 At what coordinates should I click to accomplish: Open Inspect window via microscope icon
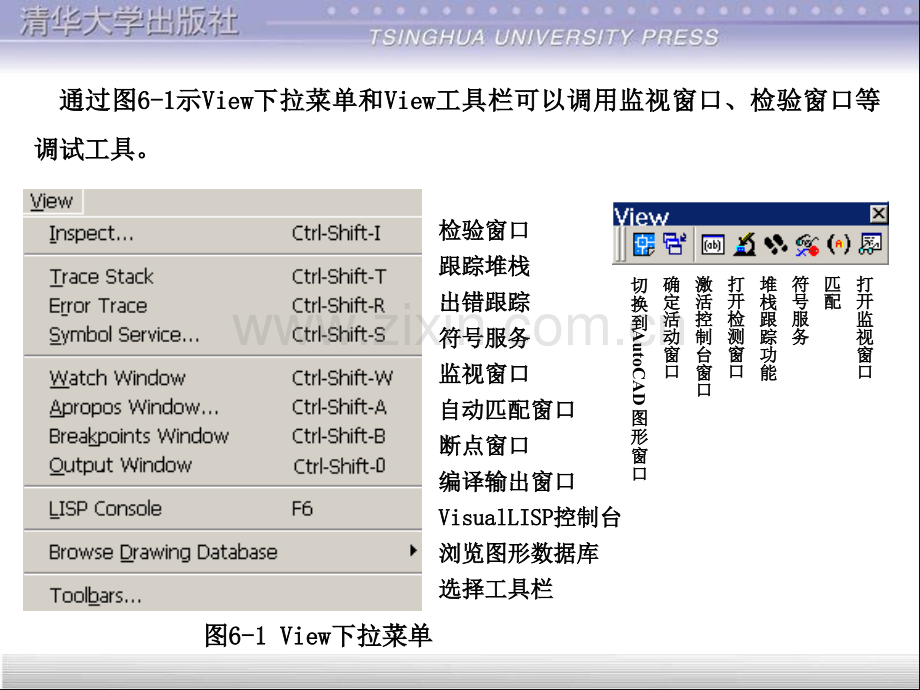click(745, 244)
